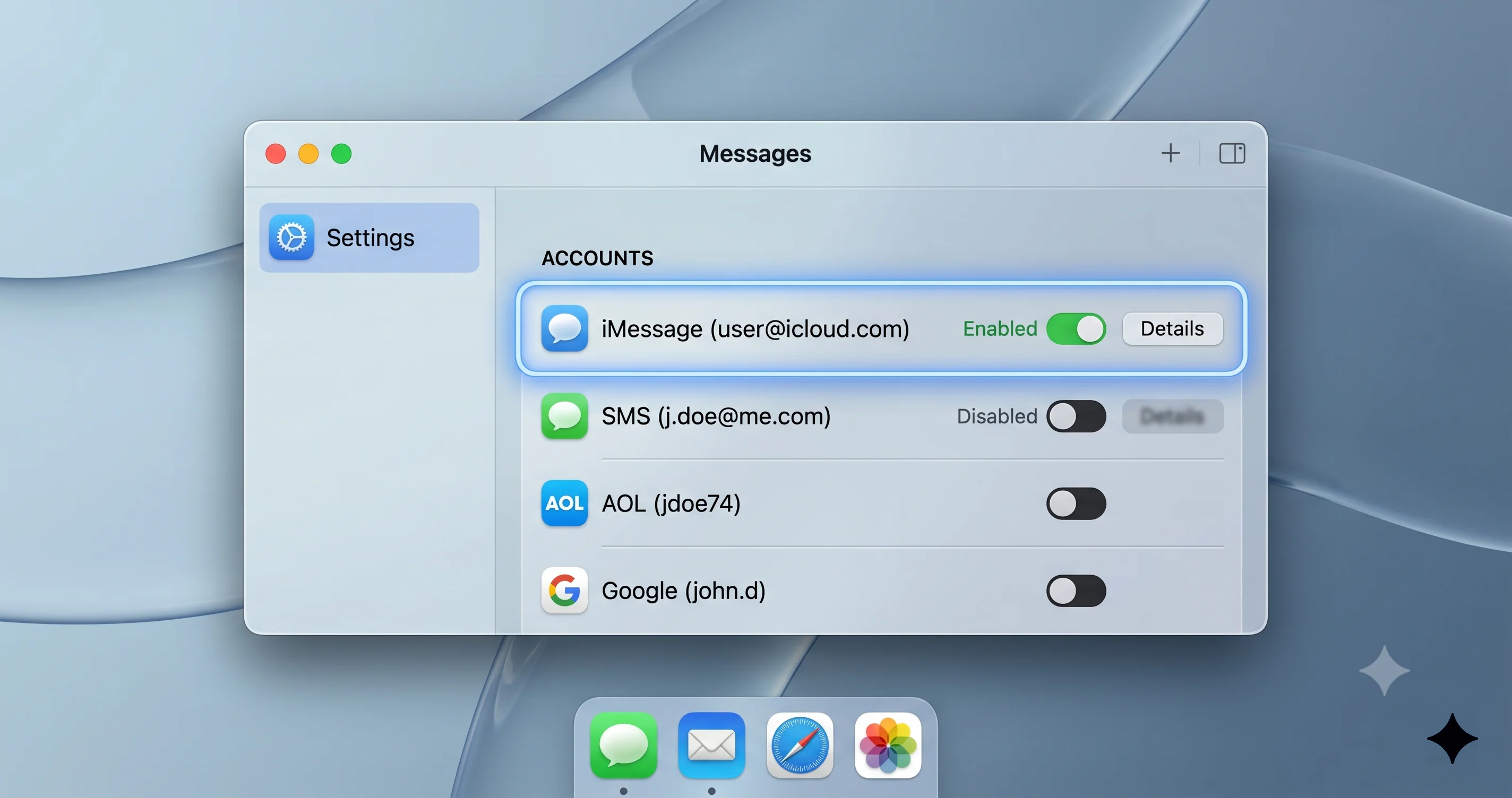Image resolution: width=1512 pixels, height=798 pixels.
Task: Select Settings in the sidebar
Action: (x=369, y=238)
